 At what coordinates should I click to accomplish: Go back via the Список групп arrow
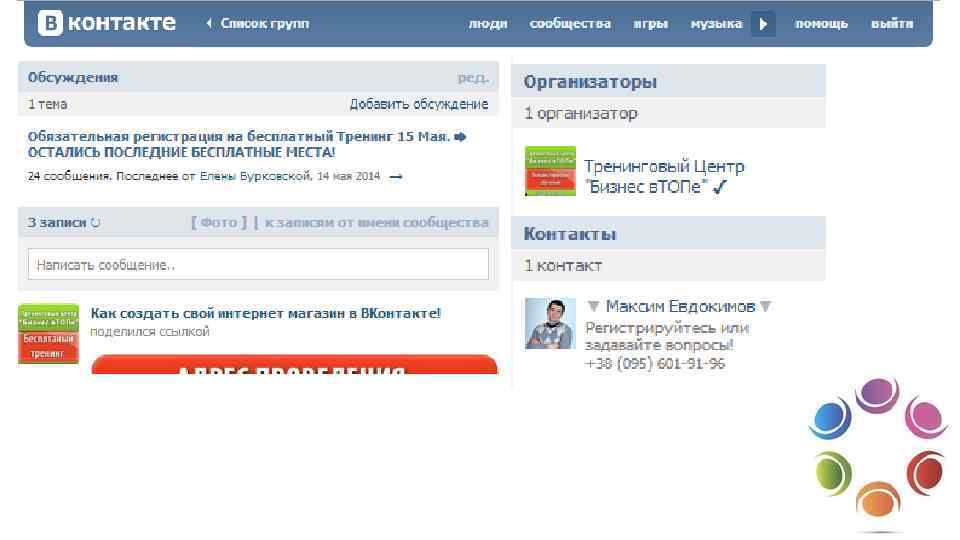pos(209,23)
